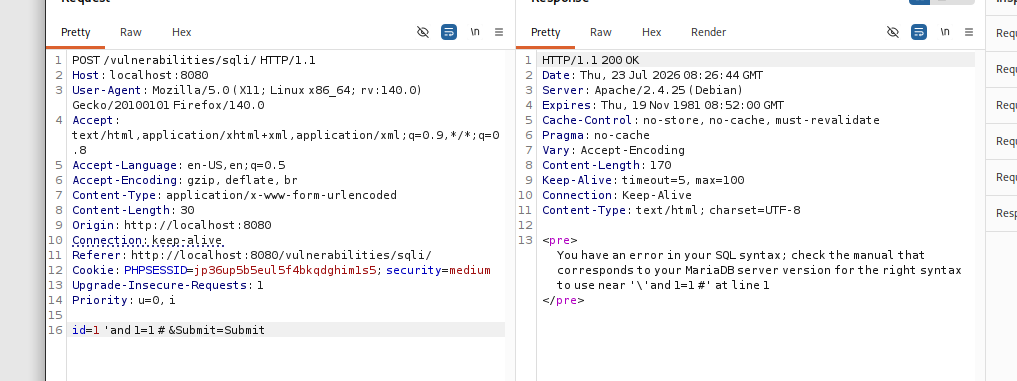
Task: Click request line number 16 in gutter
Action: (56, 330)
